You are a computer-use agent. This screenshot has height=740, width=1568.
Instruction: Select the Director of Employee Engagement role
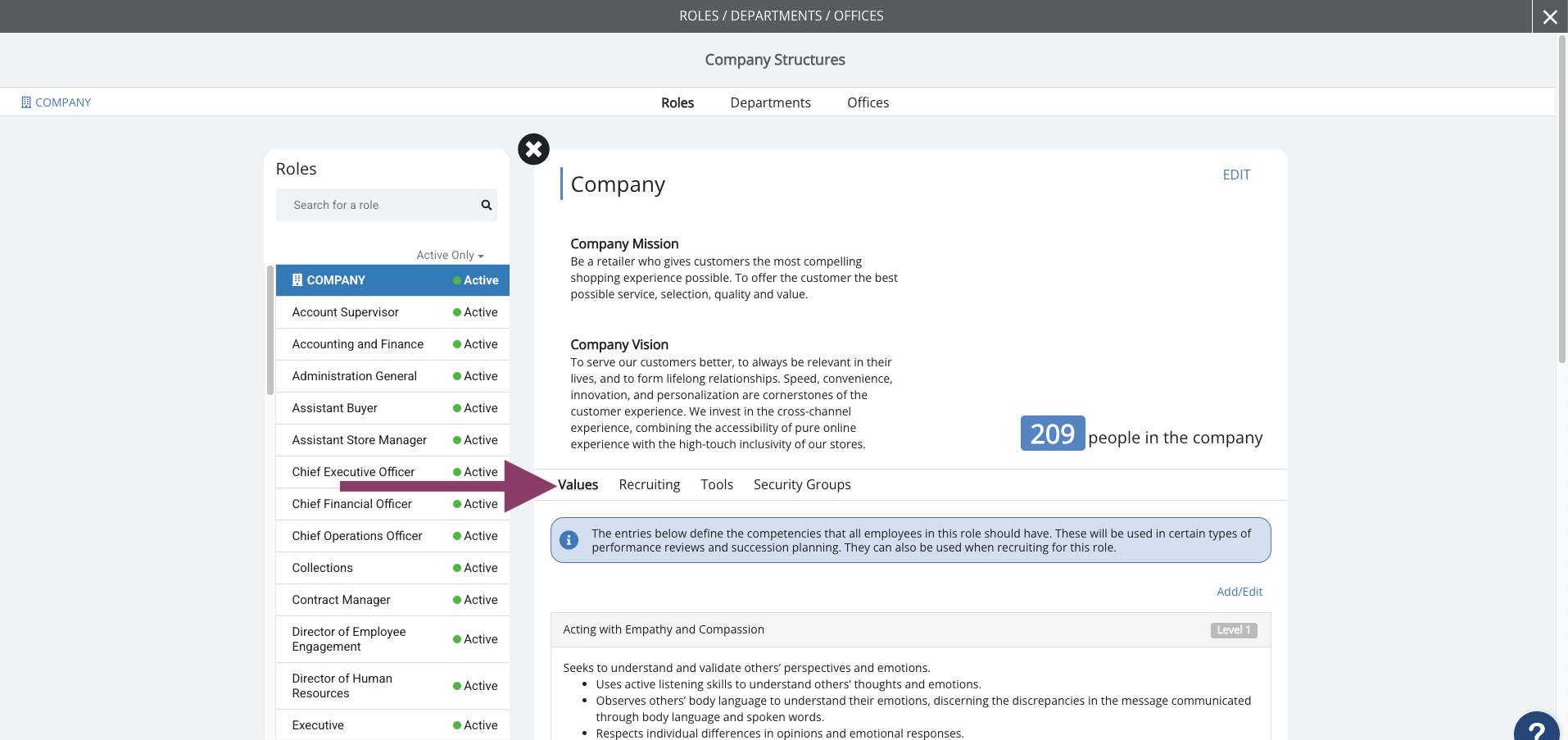pos(392,639)
